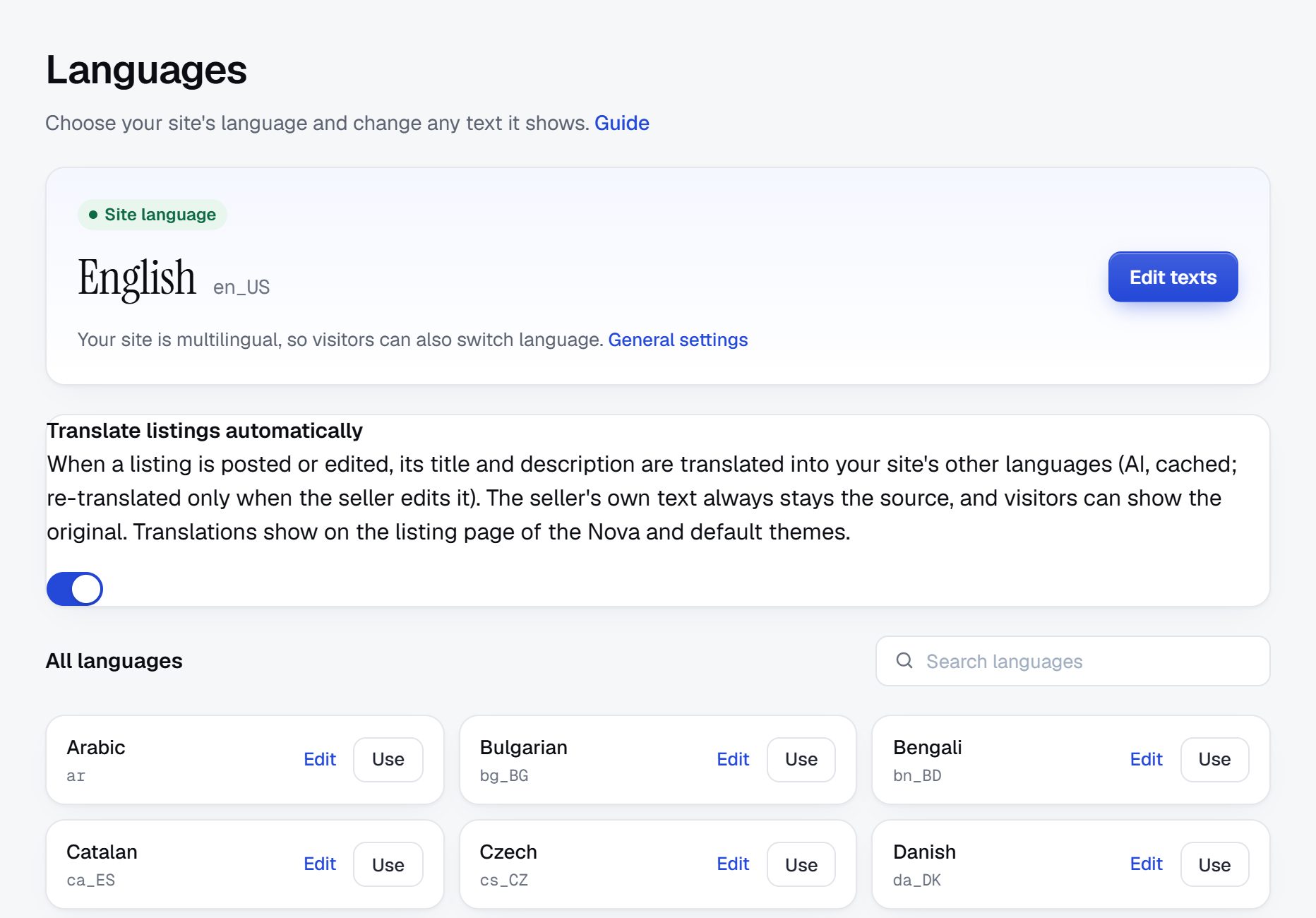Viewport: 1316px width, 918px height.
Task: Use Danish as site language
Action: (1214, 864)
